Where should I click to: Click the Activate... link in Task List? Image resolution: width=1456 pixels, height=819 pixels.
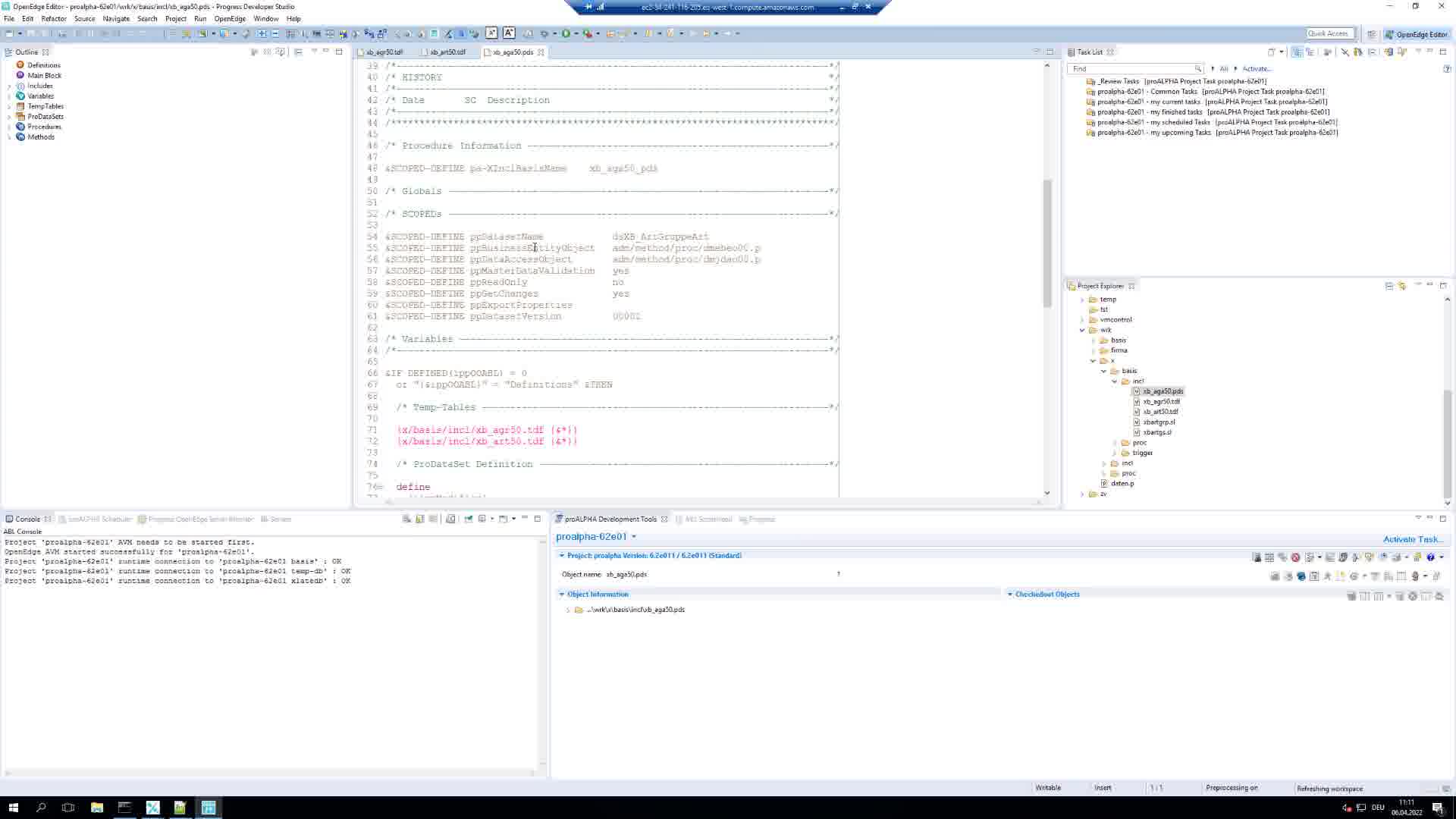[1257, 69]
